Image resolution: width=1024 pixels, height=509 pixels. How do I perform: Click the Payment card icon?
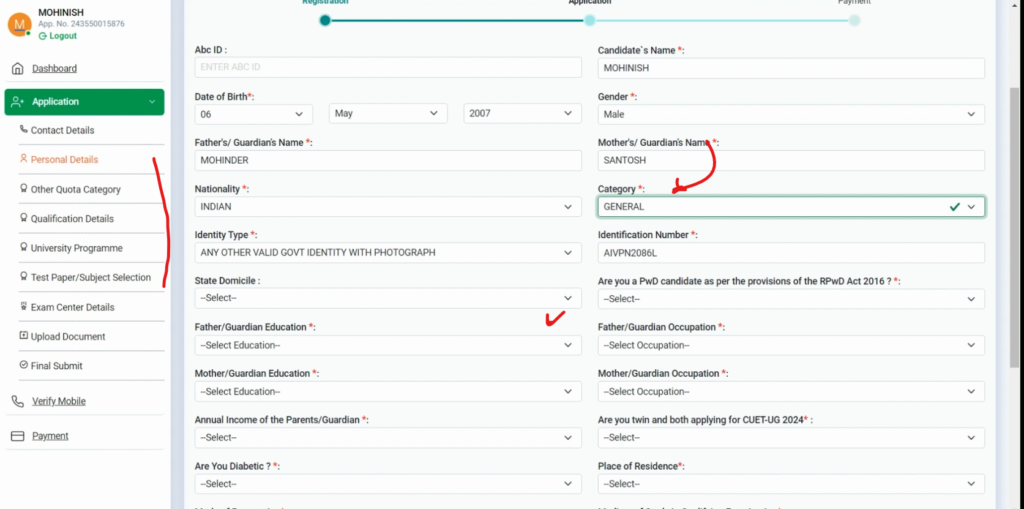coord(17,436)
